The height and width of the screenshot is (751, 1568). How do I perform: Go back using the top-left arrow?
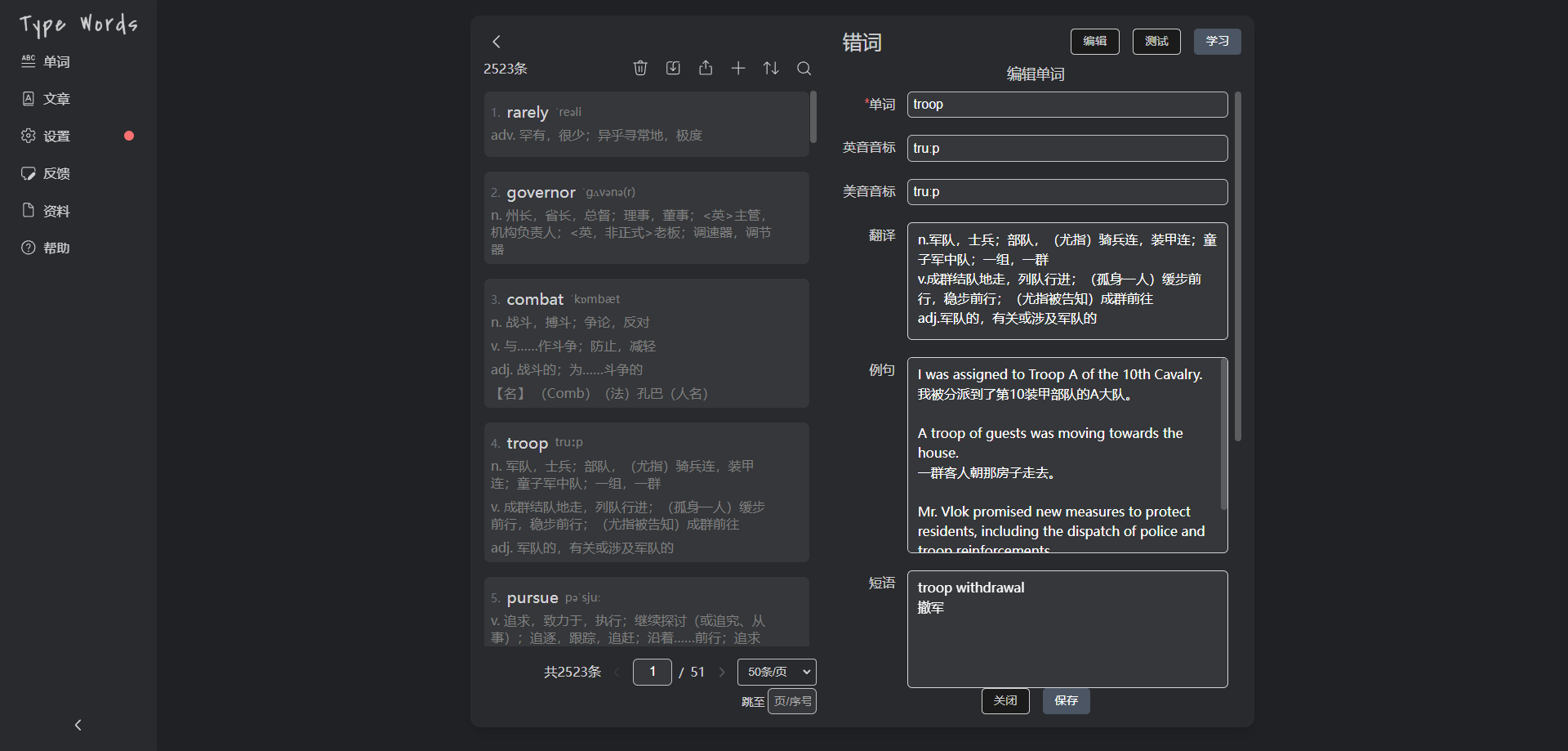(x=497, y=42)
